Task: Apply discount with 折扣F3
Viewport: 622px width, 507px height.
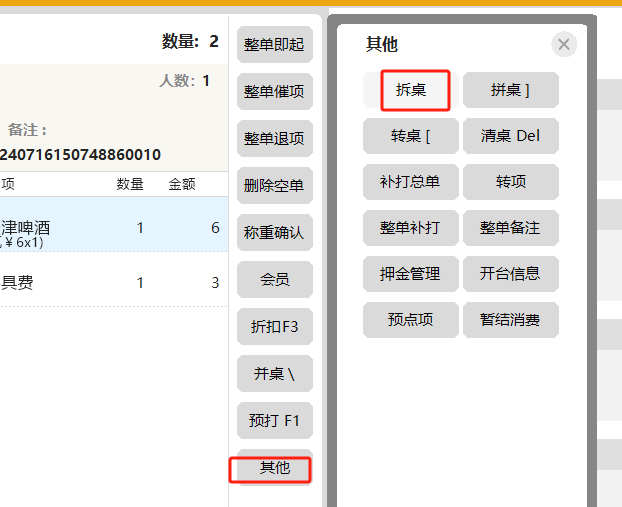Action: [274, 326]
